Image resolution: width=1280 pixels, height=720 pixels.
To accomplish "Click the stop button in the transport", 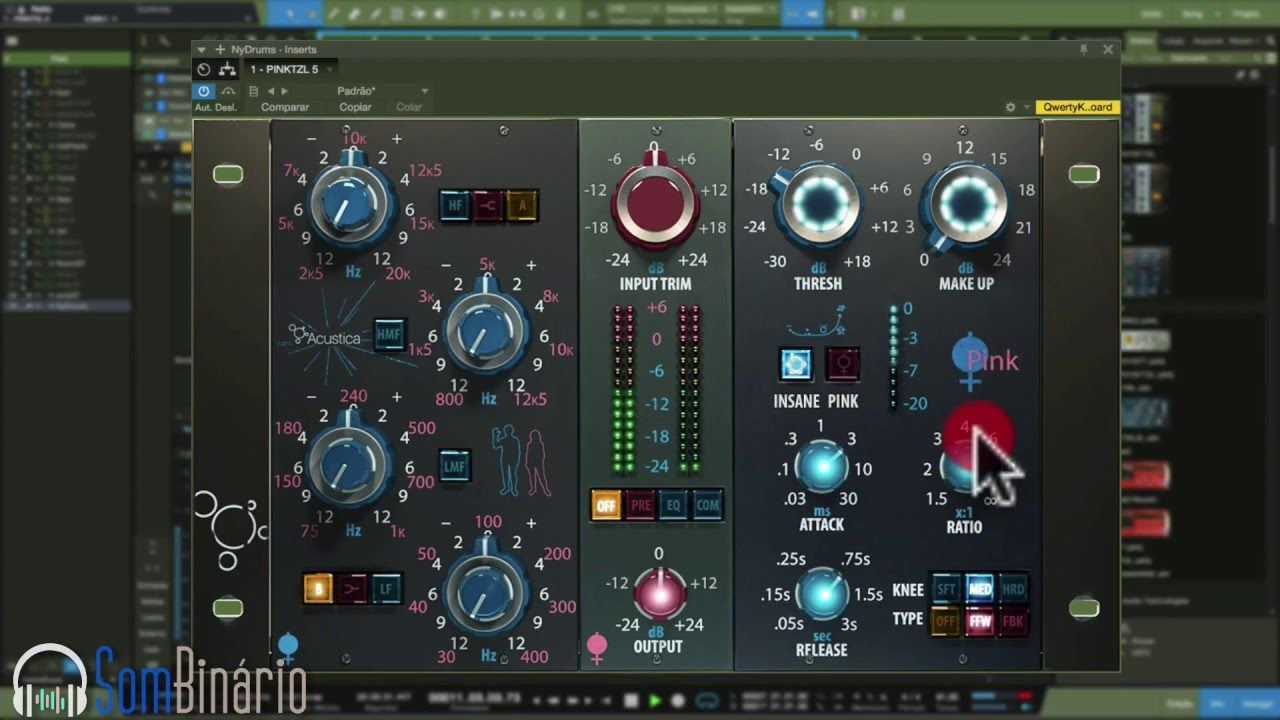I will (631, 701).
